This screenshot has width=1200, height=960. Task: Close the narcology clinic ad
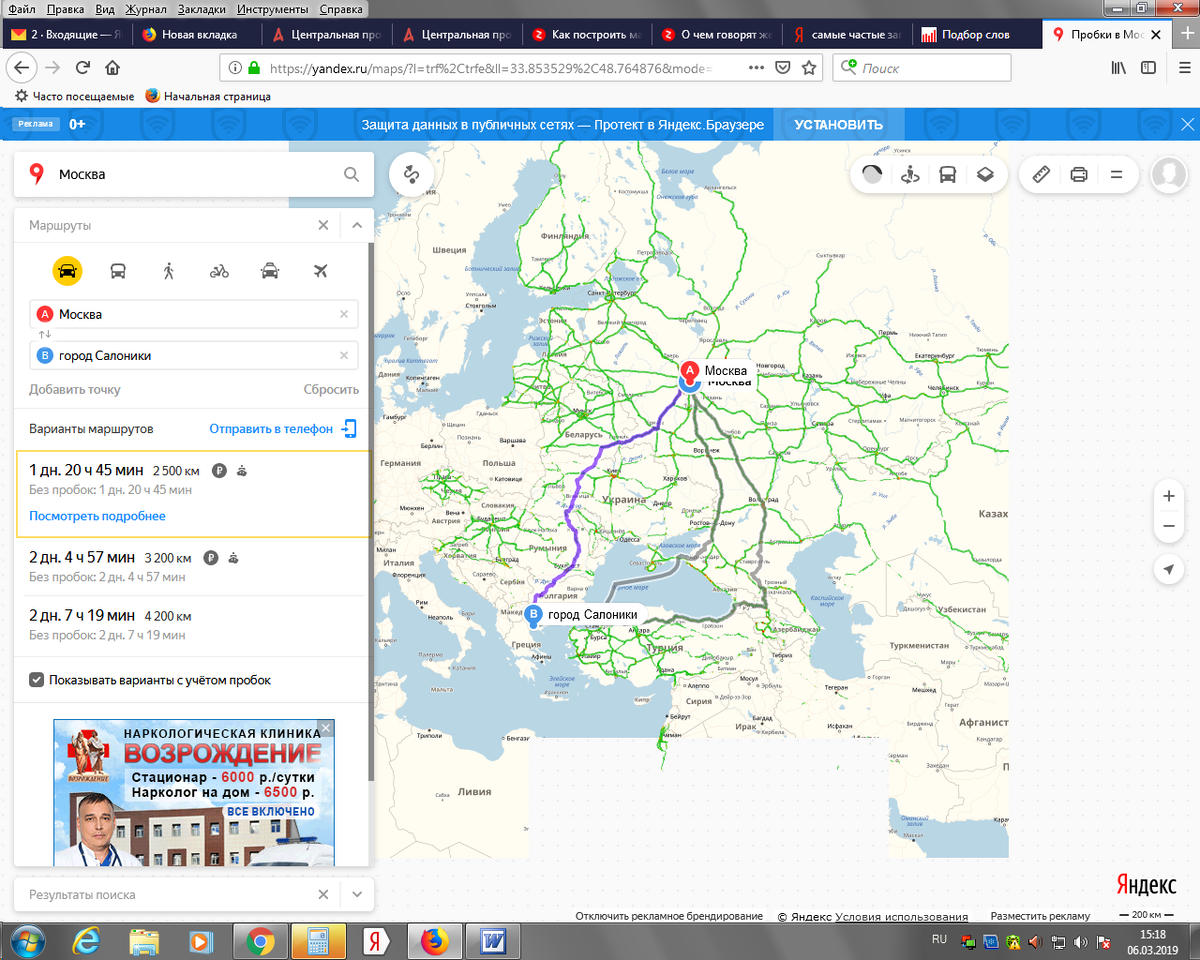tap(326, 727)
